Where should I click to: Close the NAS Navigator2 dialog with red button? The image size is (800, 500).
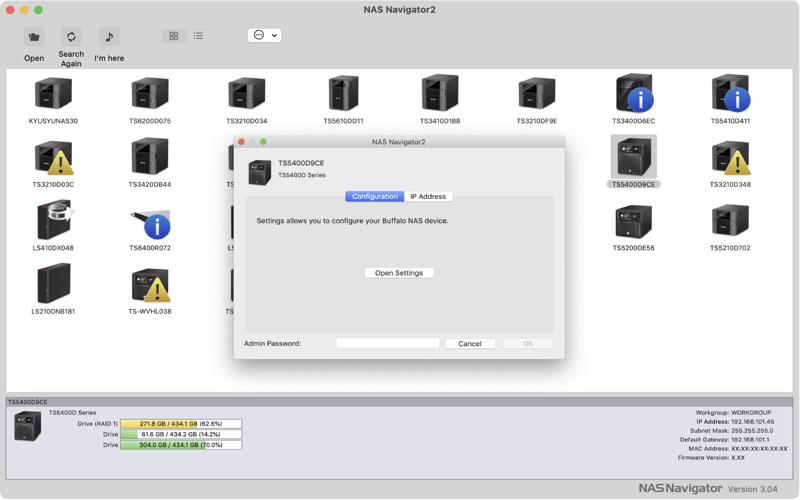(x=241, y=142)
